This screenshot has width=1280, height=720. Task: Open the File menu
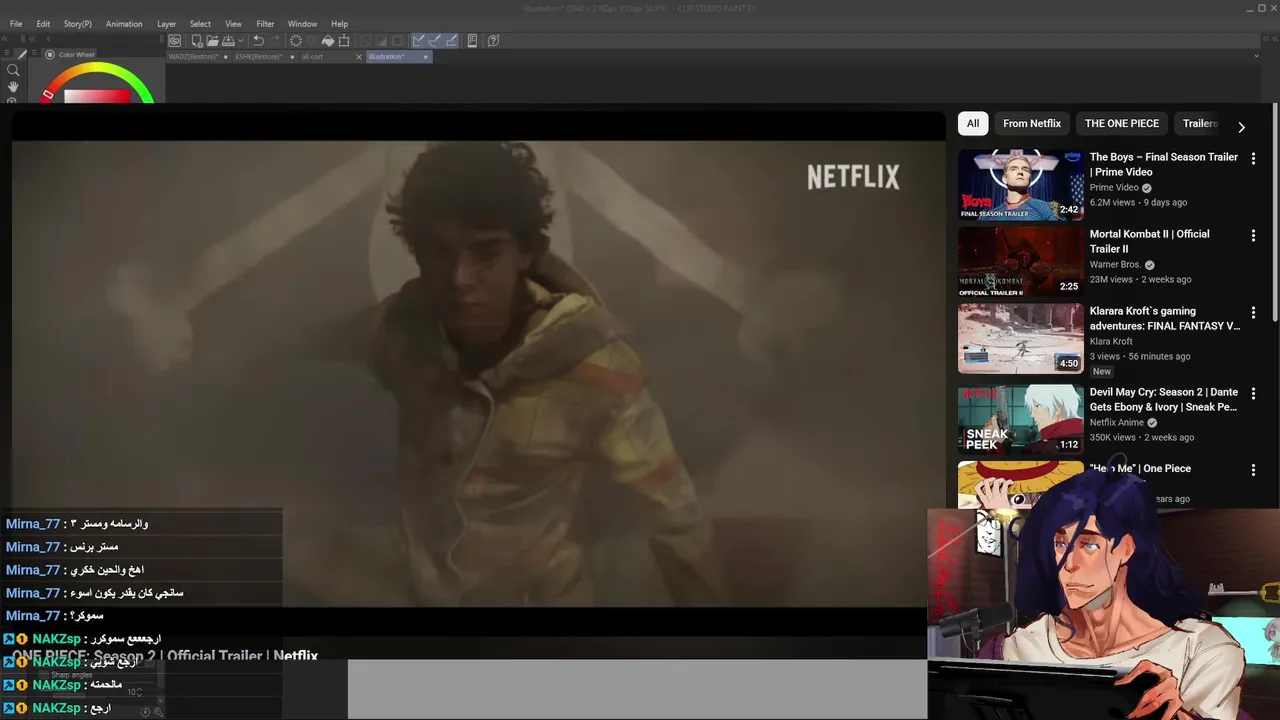pyautogui.click(x=16, y=24)
